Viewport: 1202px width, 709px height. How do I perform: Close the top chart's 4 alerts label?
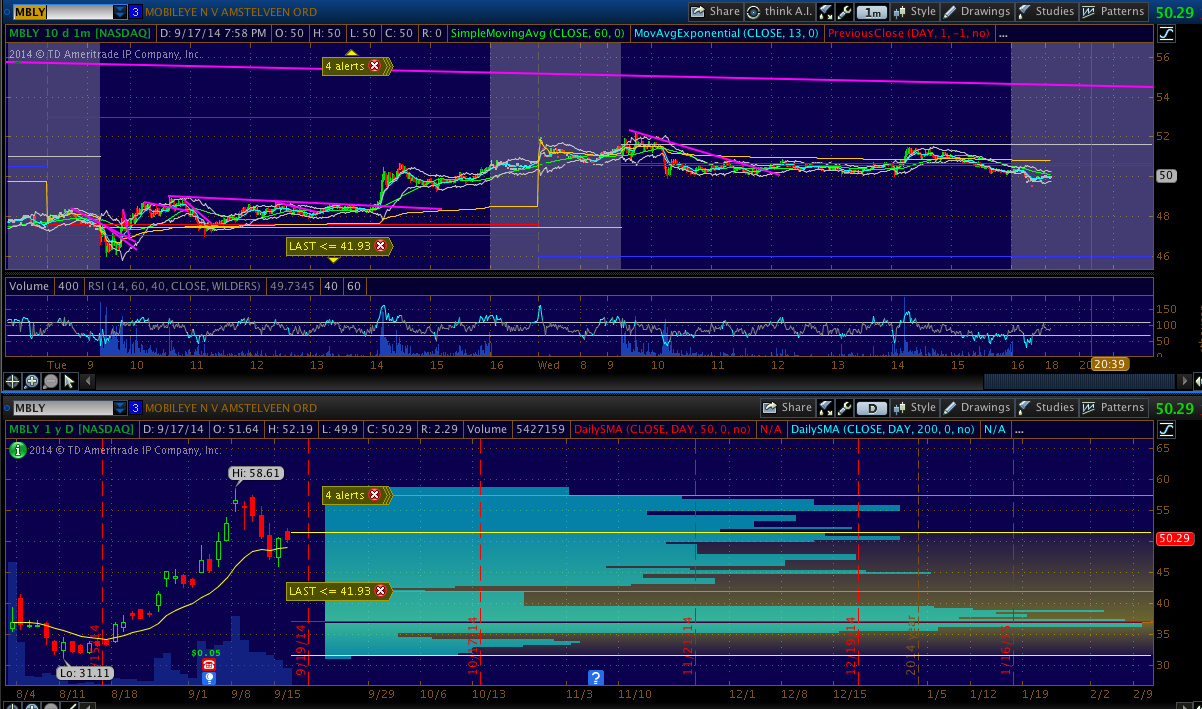(375, 66)
